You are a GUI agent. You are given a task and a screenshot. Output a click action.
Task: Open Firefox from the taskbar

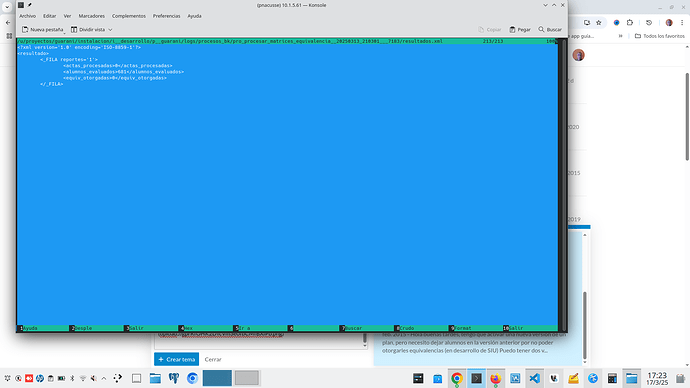tap(495, 378)
